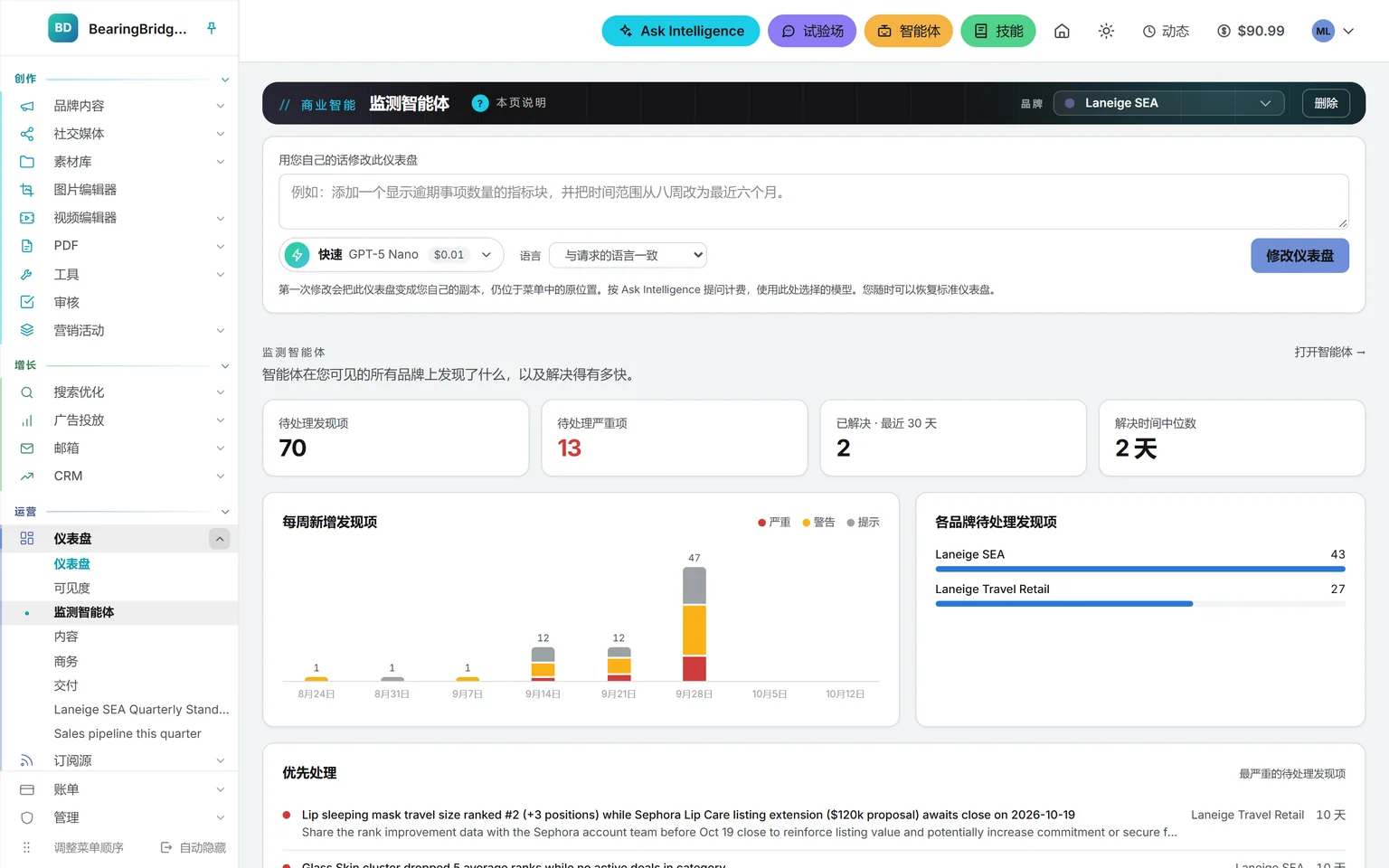Click the 自动隐藏 sidebar option
The height and width of the screenshot is (868, 1389).
click(194, 847)
